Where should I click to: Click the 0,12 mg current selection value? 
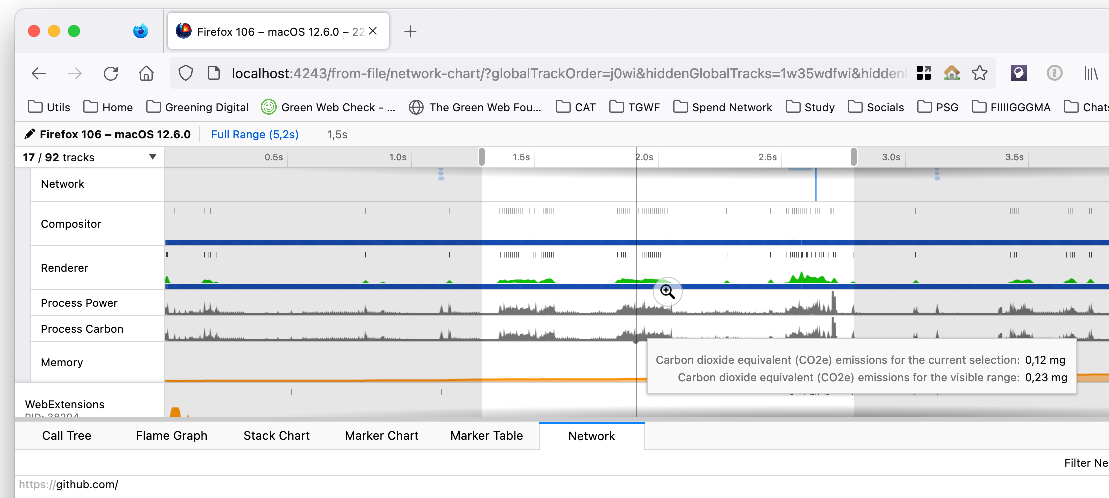pos(1045,360)
